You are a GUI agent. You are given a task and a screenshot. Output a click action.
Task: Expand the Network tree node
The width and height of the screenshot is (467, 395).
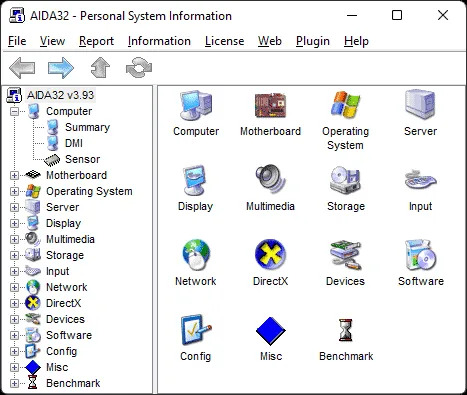tap(14, 287)
